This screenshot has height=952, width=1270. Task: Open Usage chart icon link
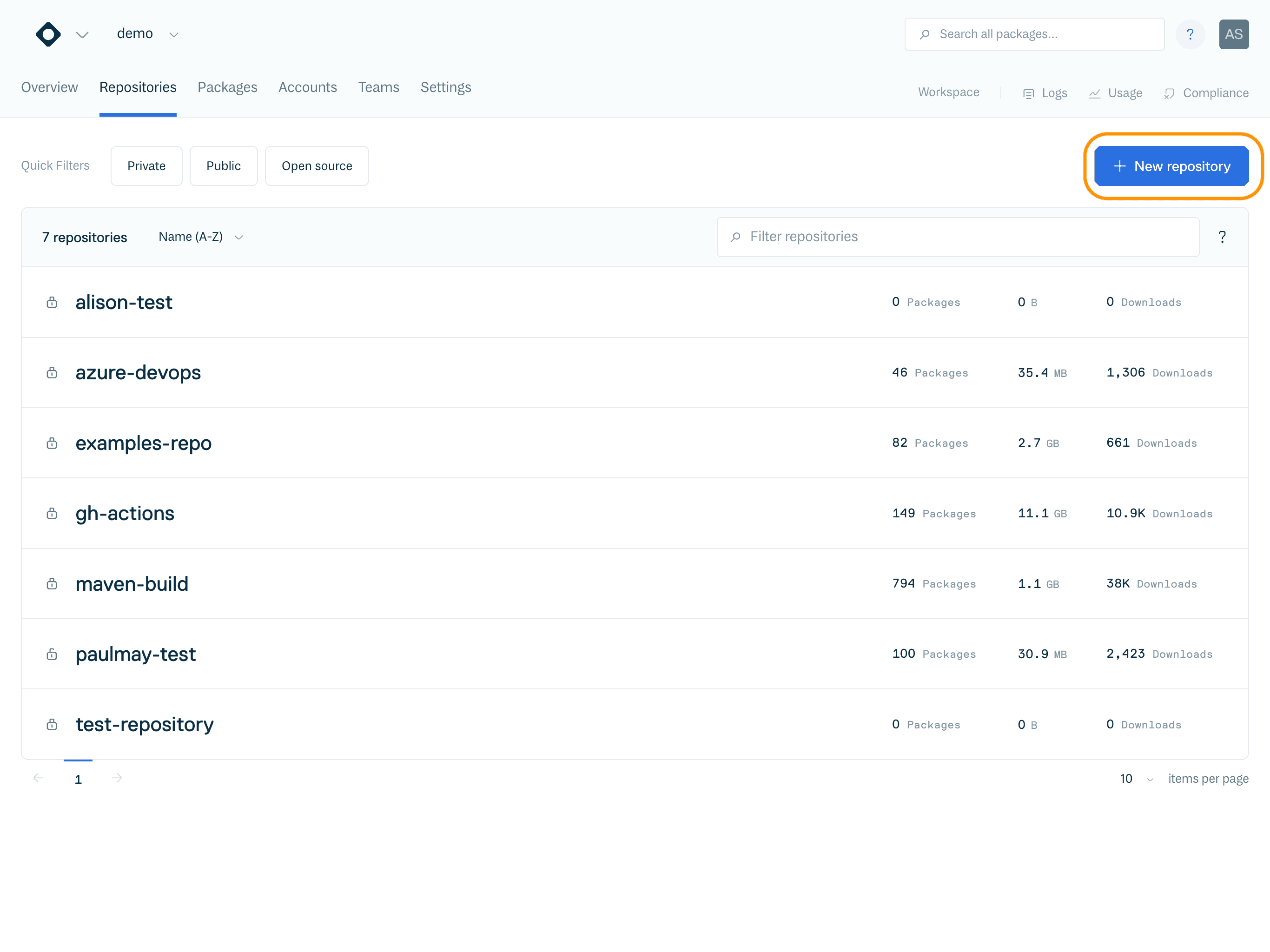pyautogui.click(x=1094, y=93)
